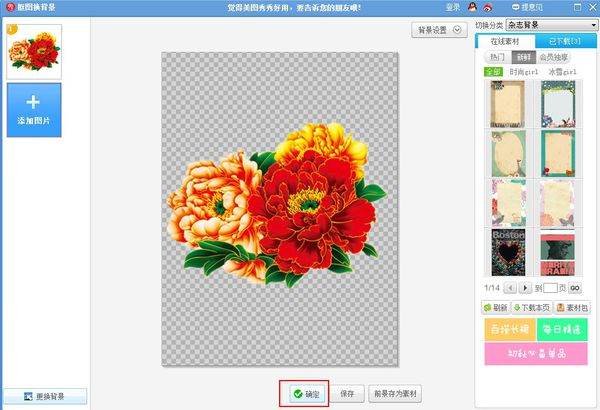Image resolution: width=600 pixels, height=410 pixels.
Task: Pick the teal bordered beige background thumbnail
Action: (558, 154)
